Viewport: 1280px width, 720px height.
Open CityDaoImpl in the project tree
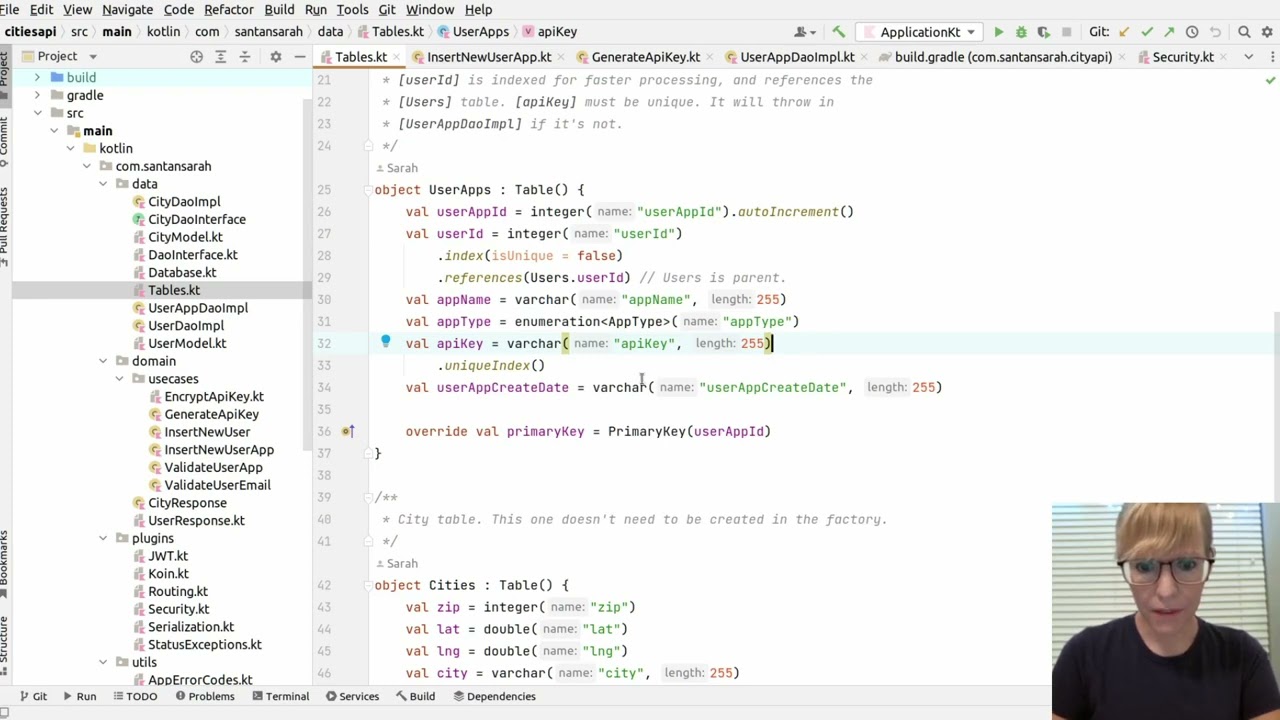pyautogui.click(x=184, y=202)
